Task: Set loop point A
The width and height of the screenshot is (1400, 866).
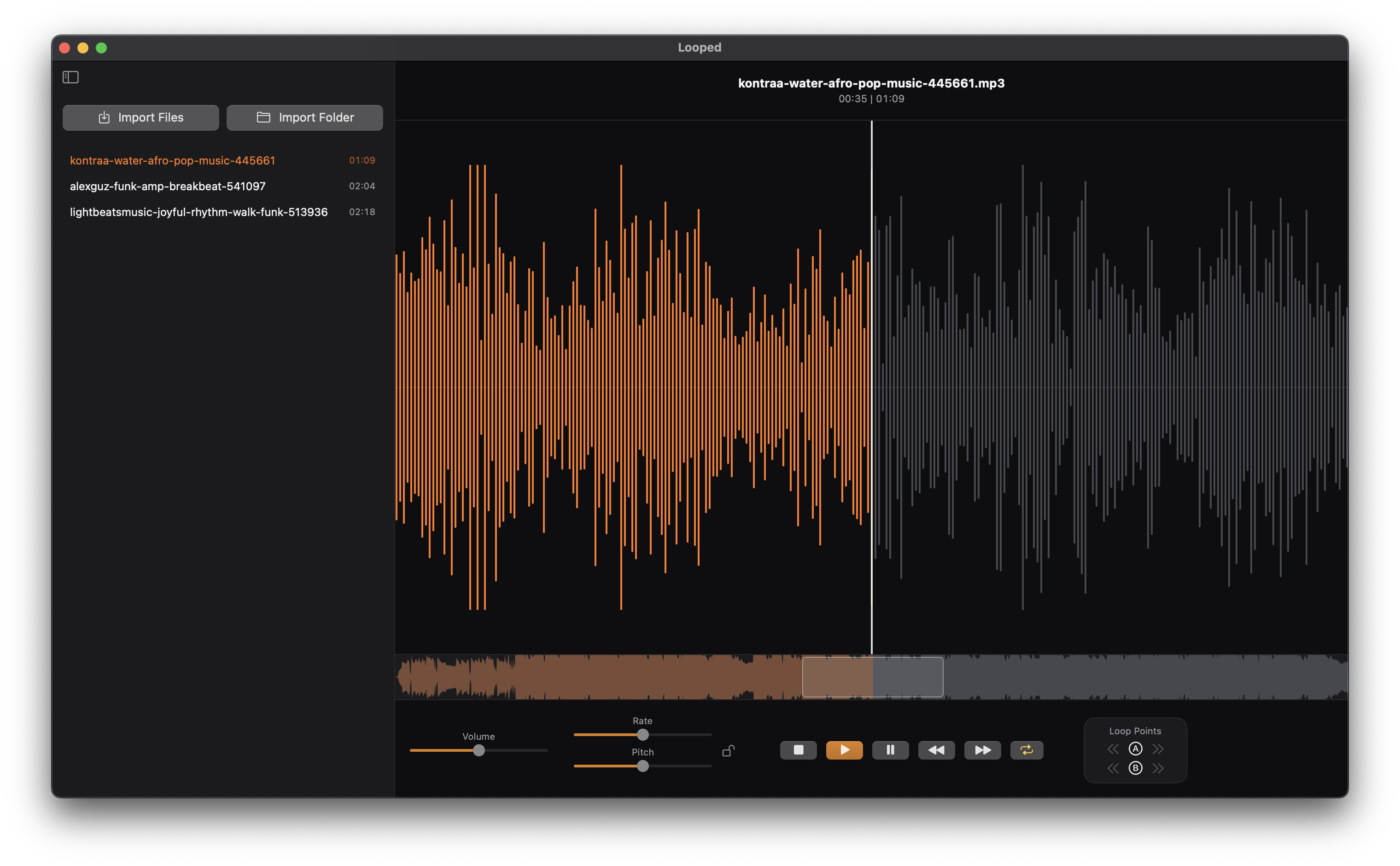Action: coord(1136,749)
